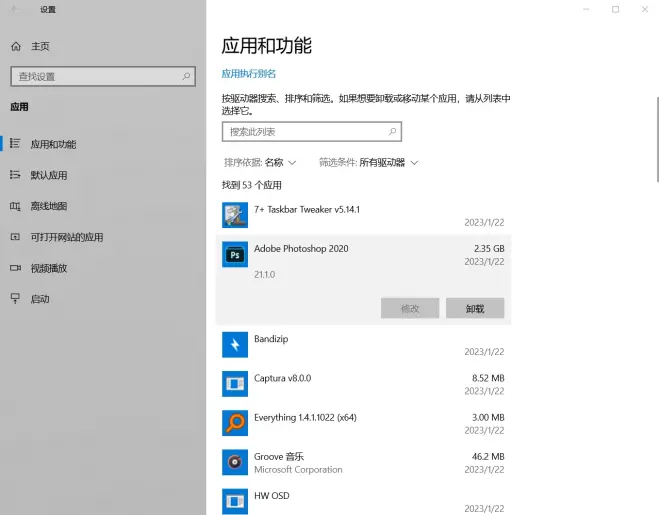Click the Adobe Photoshop Ps icon
Screen dimensions: 660x515
pyautogui.click(x=235, y=255)
